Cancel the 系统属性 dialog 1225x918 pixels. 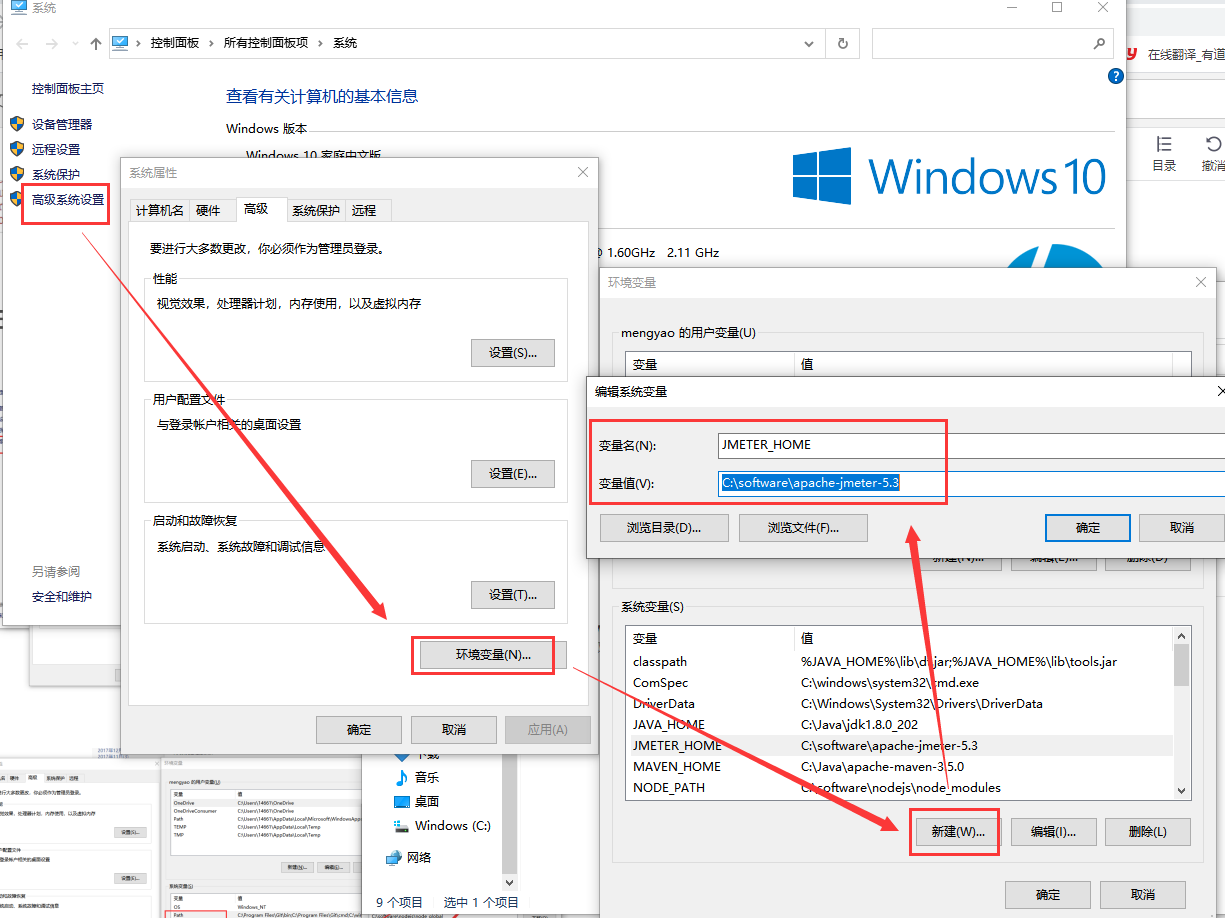point(454,730)
